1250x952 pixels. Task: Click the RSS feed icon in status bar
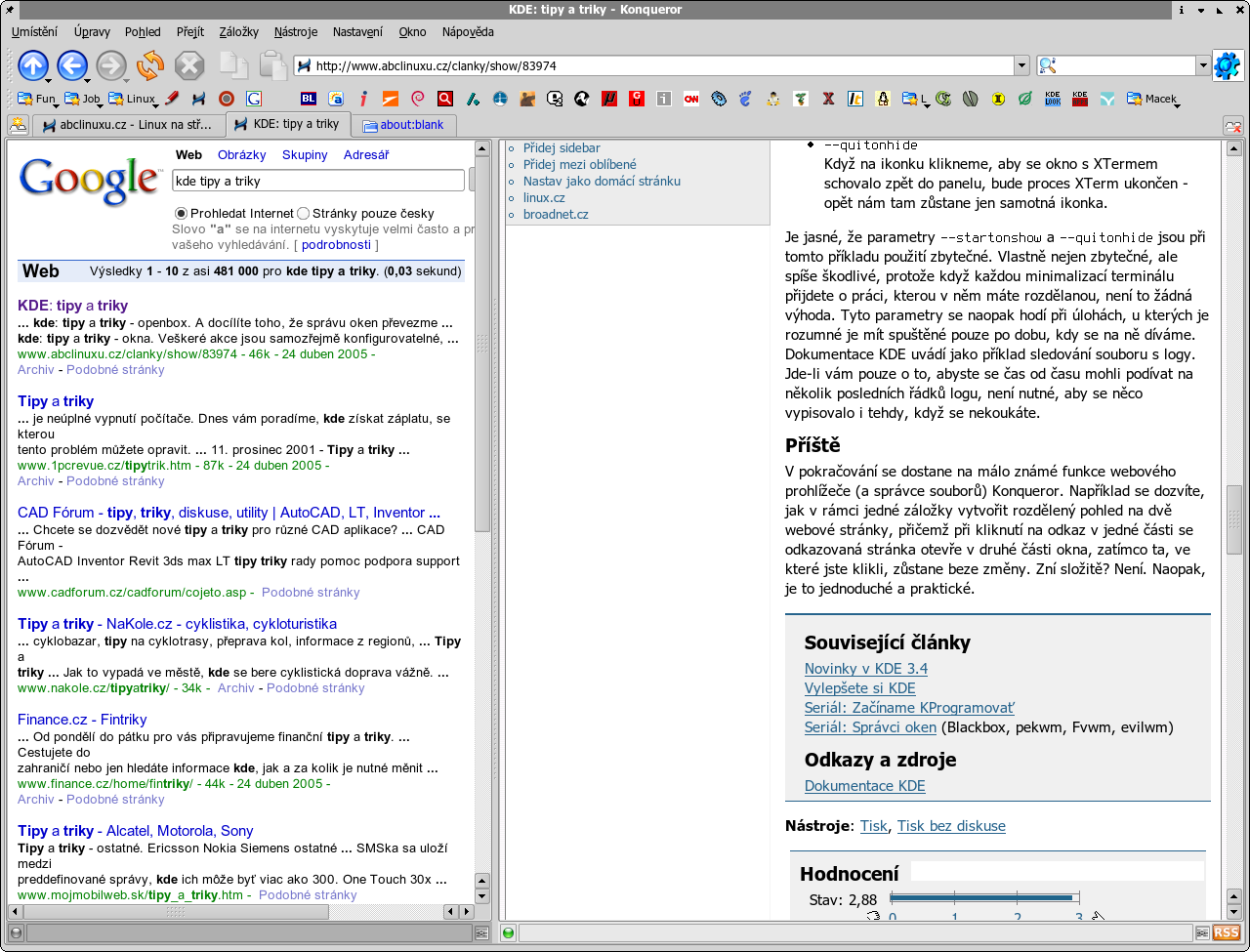[x=1227, y=932]
